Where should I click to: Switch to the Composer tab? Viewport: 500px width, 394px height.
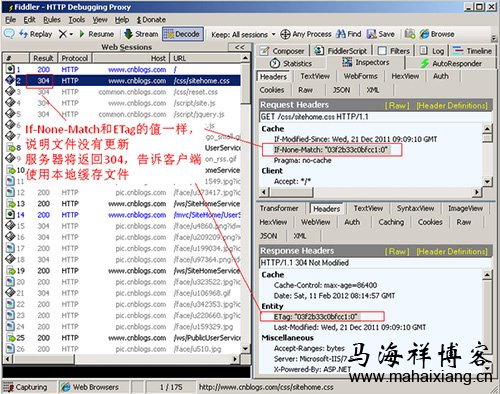coord(283,51)
